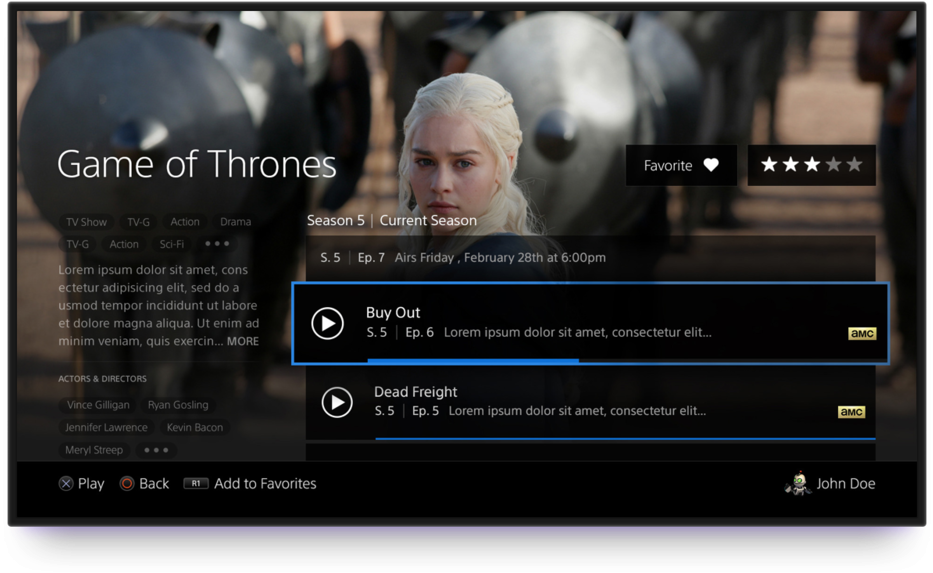Click the Season 5 label
The height and width of the screenshot is (573, 933).
[336, 220]
